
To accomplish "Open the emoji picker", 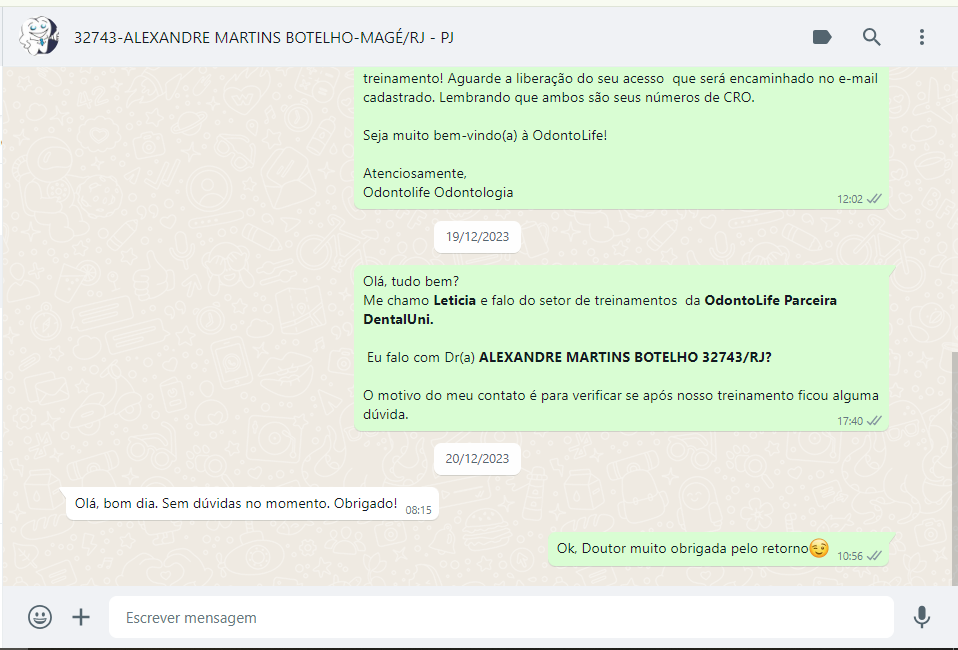I will [x=40, y=617].
